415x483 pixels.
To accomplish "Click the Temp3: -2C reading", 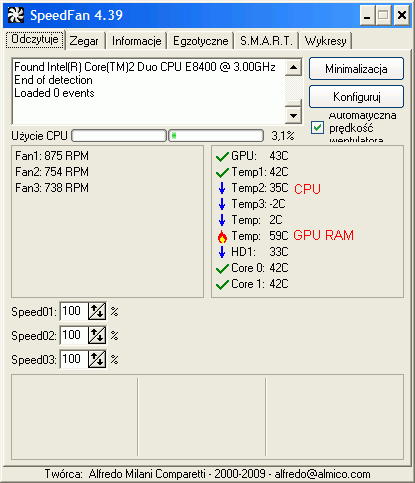I will click(258, 204).
